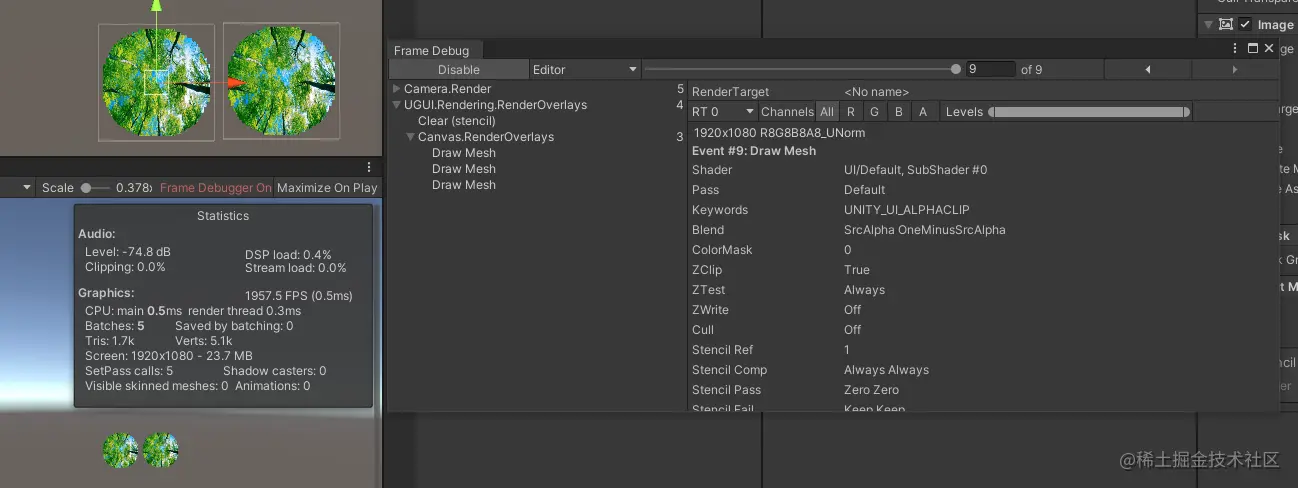
Task: Adjust the frame event slider handle
Action: [x=956, y=69]
